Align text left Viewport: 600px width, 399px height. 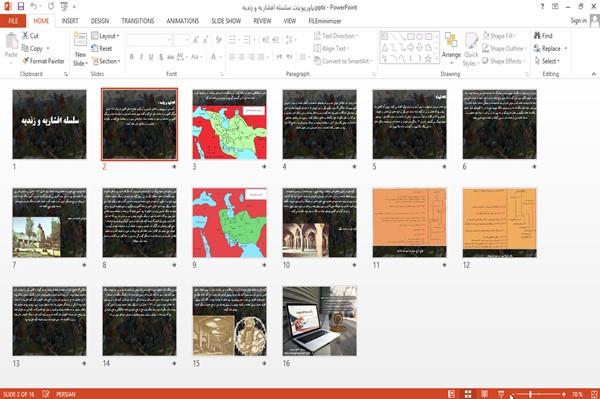232,57
